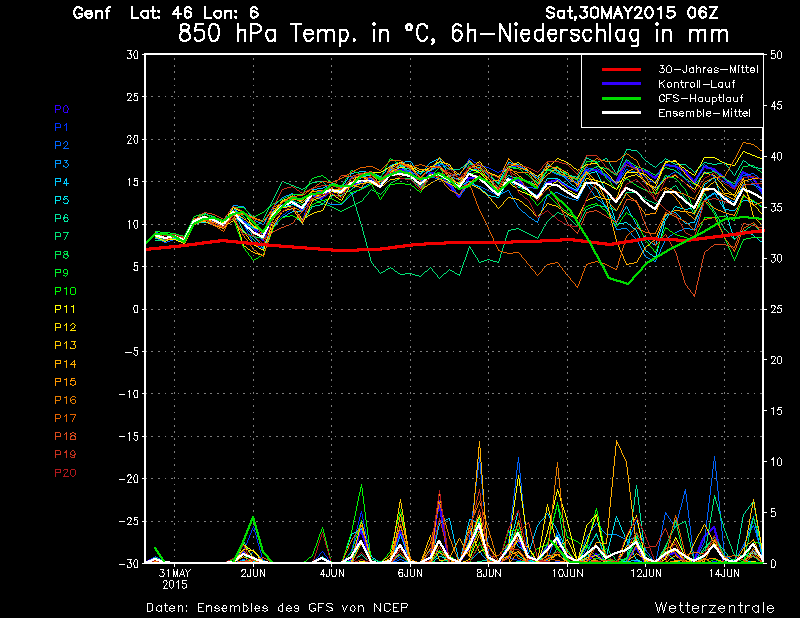Click the '12JUN' date axis label
Image resolution: width=800 pixels, height=618 pixels.
coord(646,574)
